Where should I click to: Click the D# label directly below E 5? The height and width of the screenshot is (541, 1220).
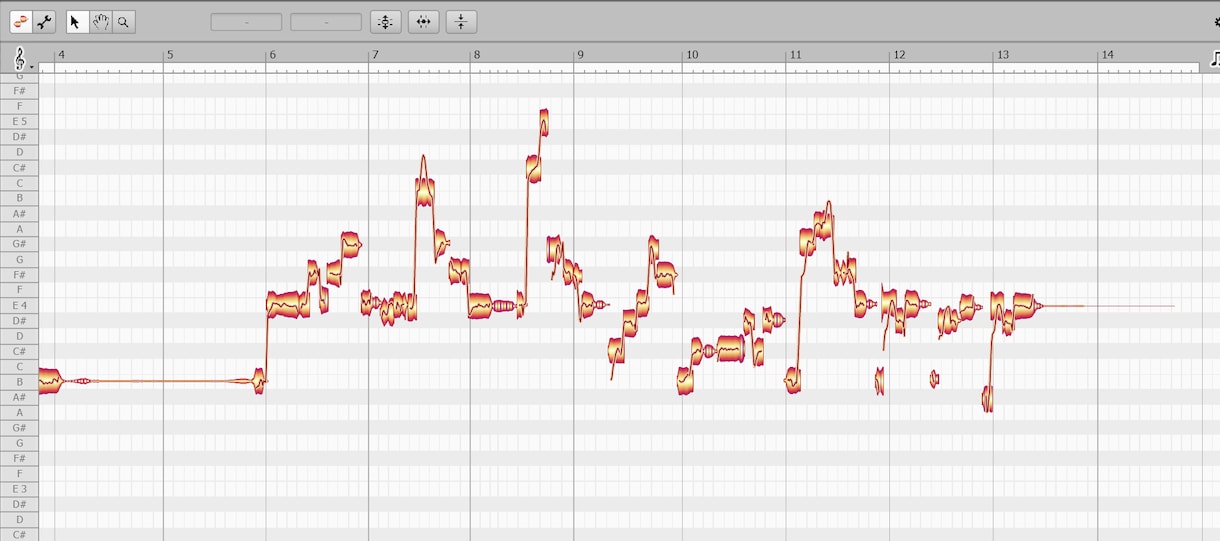point(19,136)
